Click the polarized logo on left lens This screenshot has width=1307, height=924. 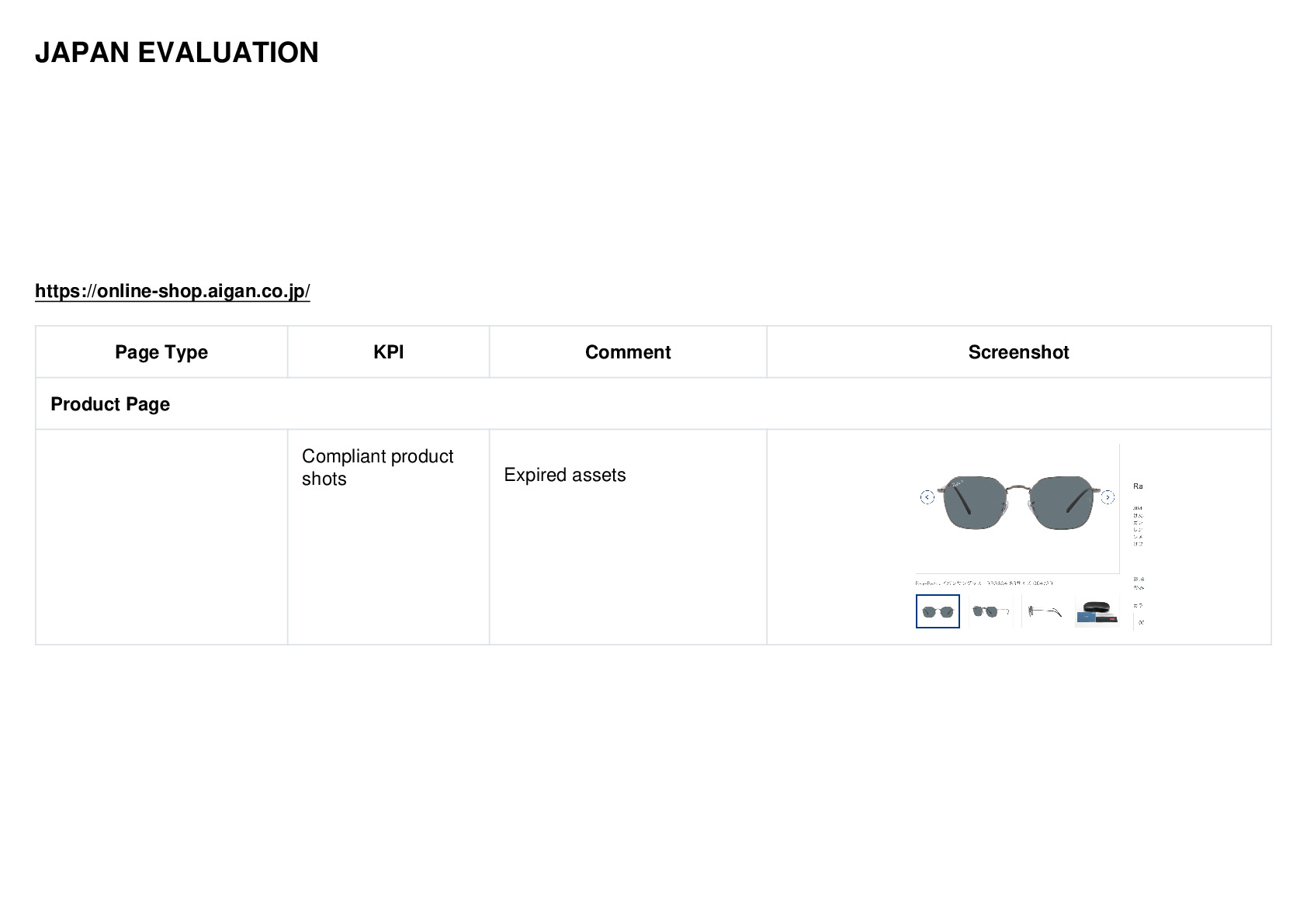point(955,484)
